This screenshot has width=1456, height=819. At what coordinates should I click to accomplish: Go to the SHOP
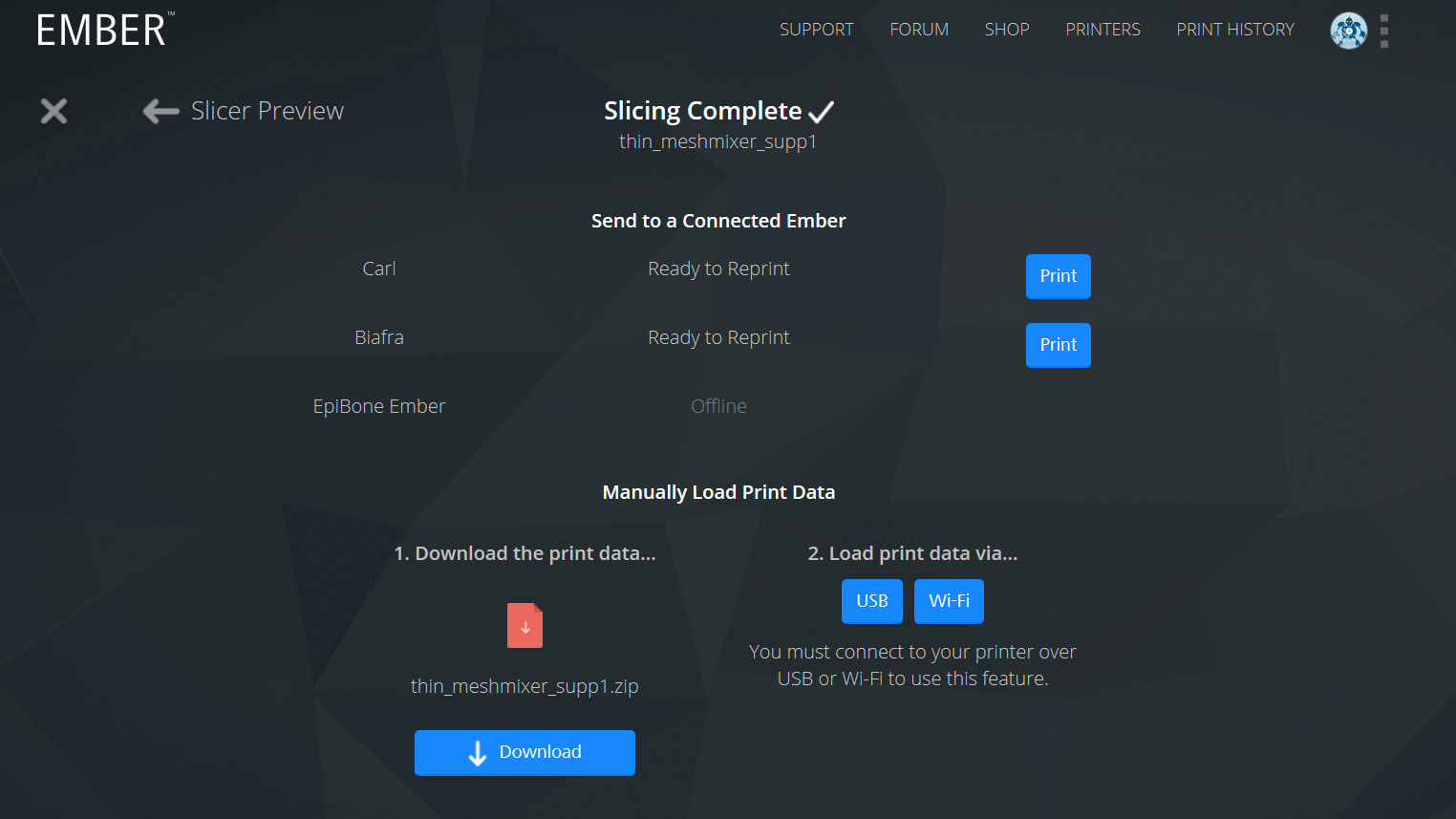pyautogui.click(x=1007, y=30)
